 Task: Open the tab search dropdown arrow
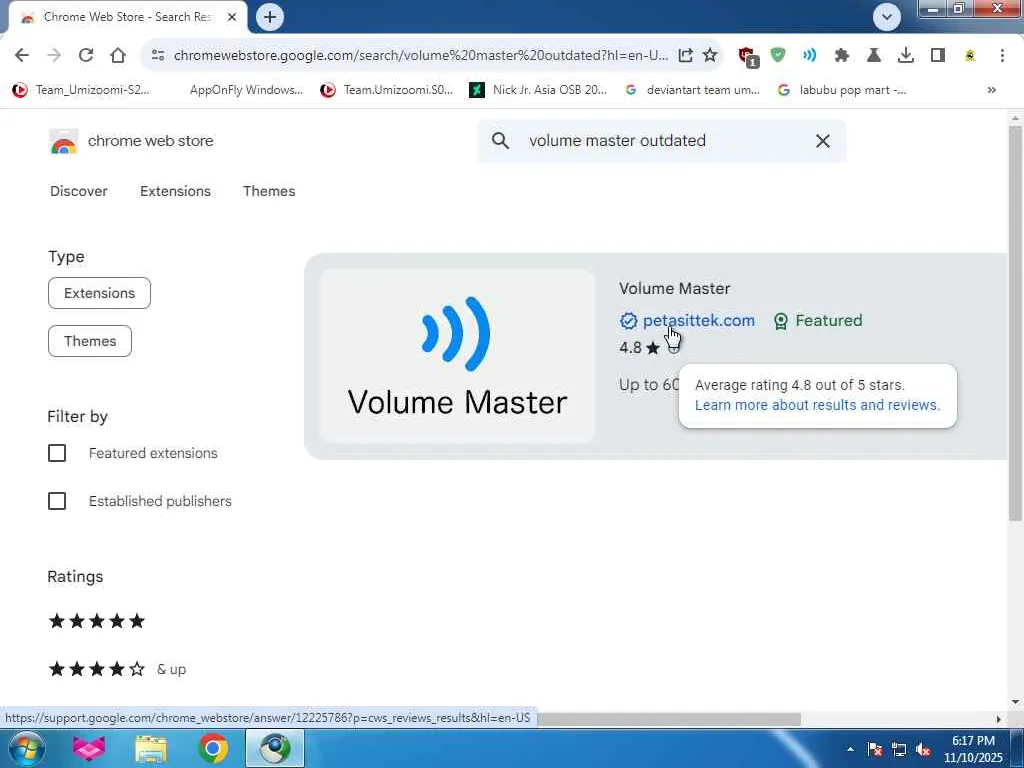886,17
